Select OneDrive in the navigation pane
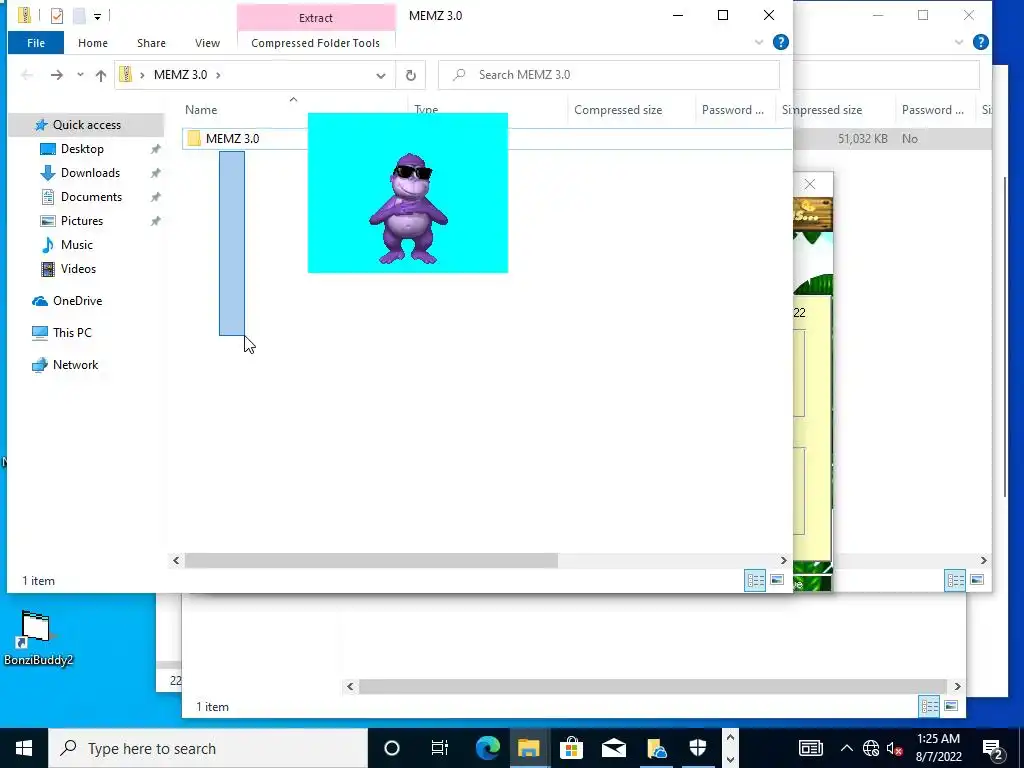Screen dimensions: 1024x768 pos(77,301)
